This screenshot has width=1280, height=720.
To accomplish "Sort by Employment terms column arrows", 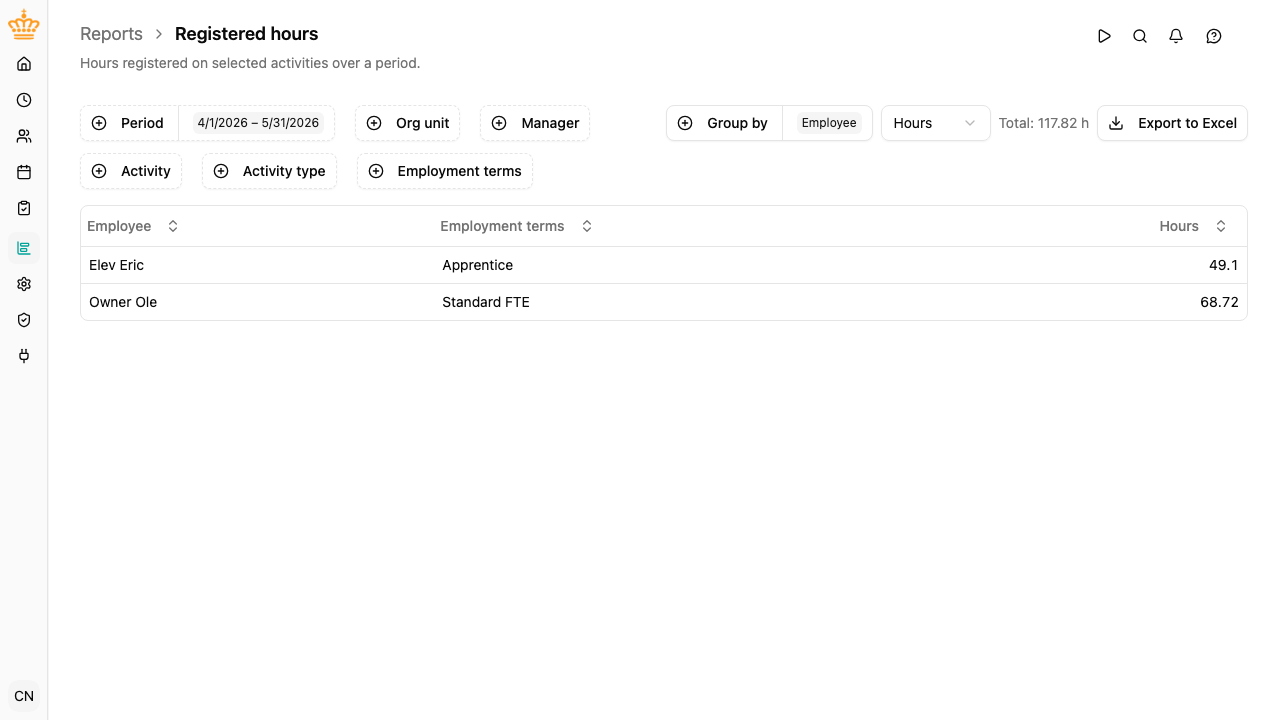I will [587, 226].
